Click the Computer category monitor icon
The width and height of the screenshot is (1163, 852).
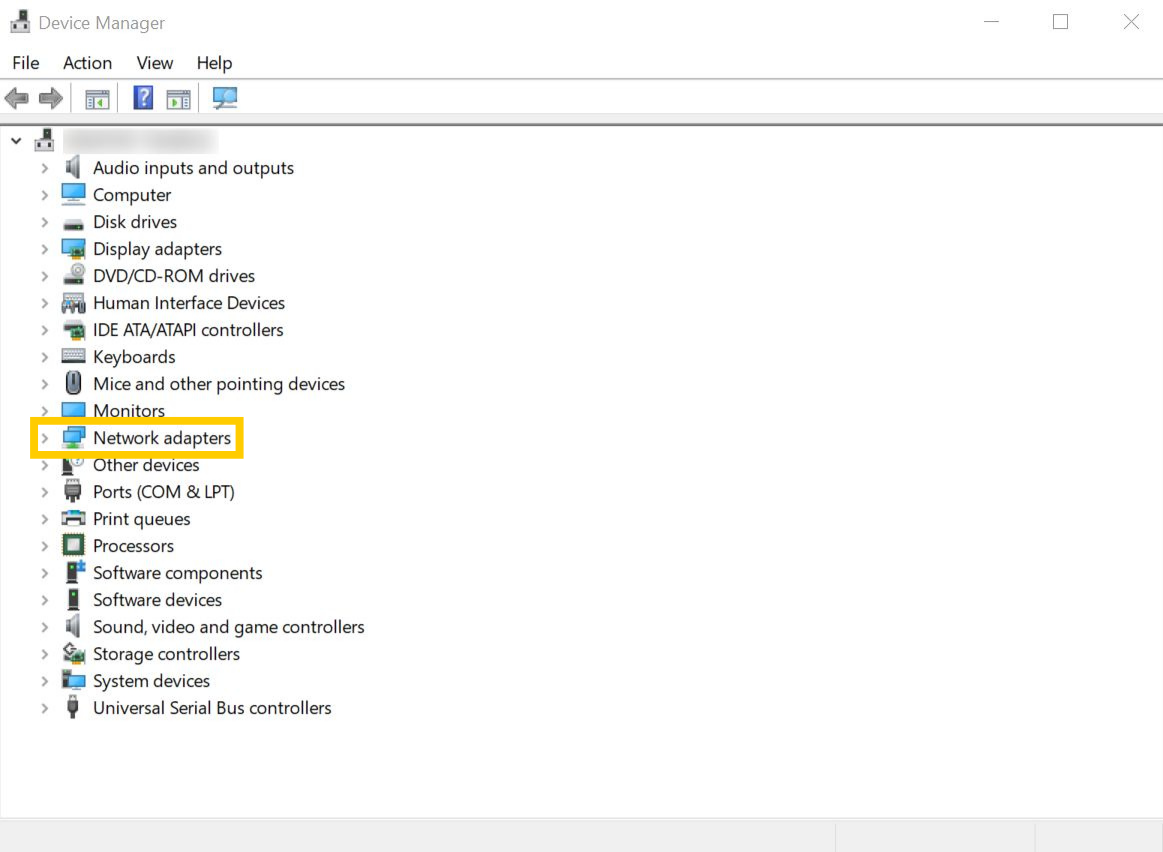click(73, 194)
